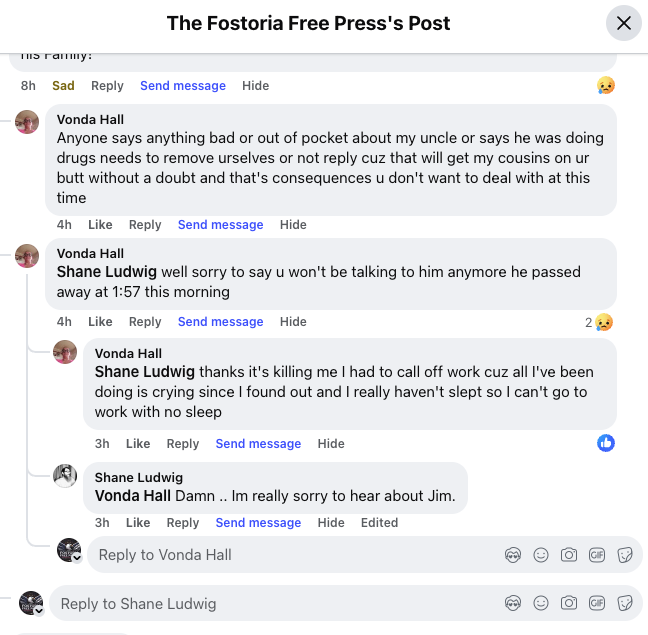
Task: Close The Fostoria Free Press's Post dialog
Action: click(624, 23)
